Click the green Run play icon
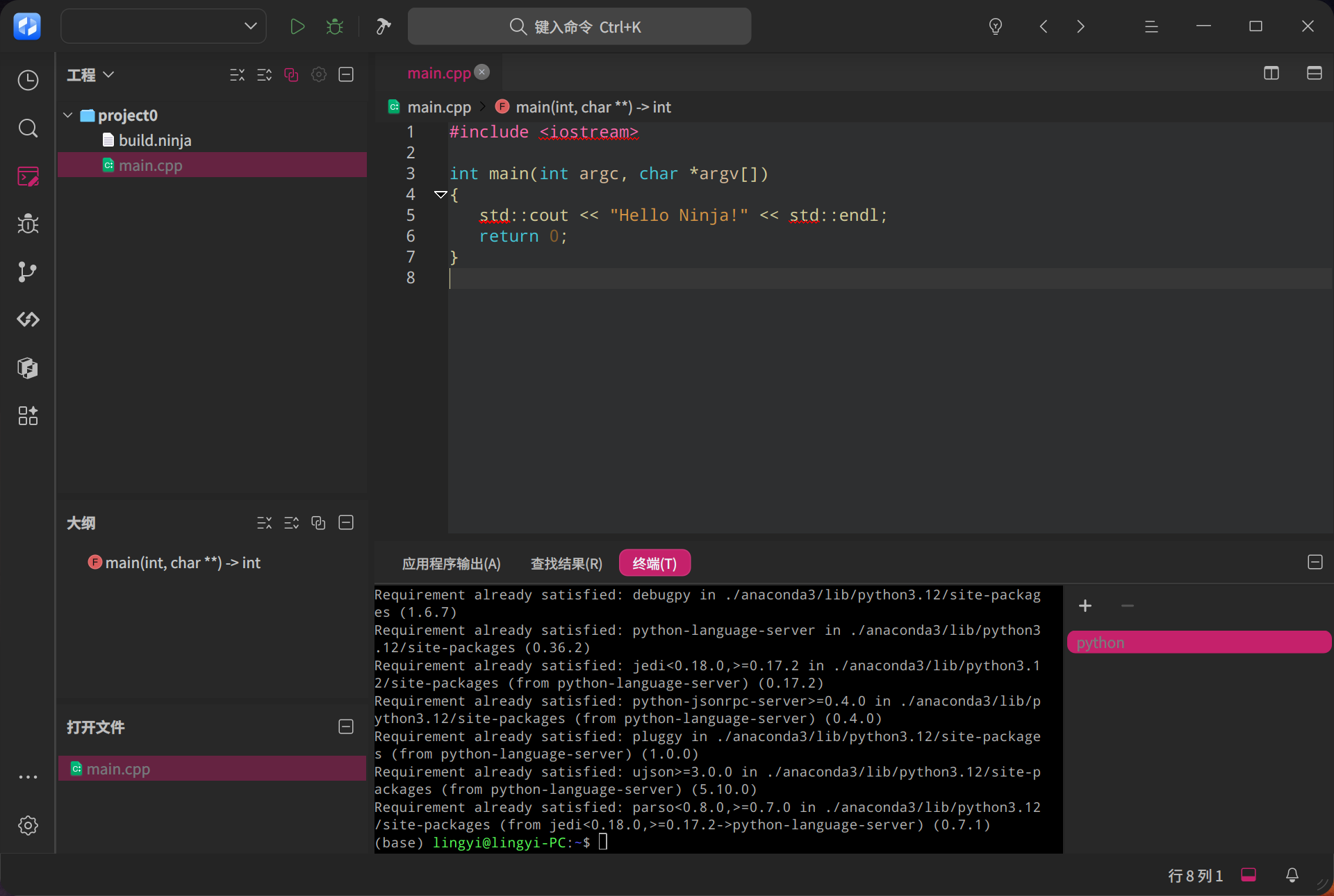This screenshot has height=896, width=1334. (297, 26)
